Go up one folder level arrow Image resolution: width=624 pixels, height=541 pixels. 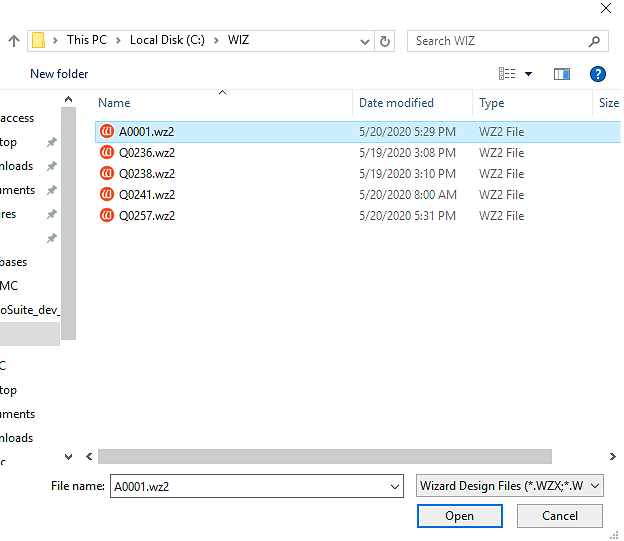[x=14, y=41]
